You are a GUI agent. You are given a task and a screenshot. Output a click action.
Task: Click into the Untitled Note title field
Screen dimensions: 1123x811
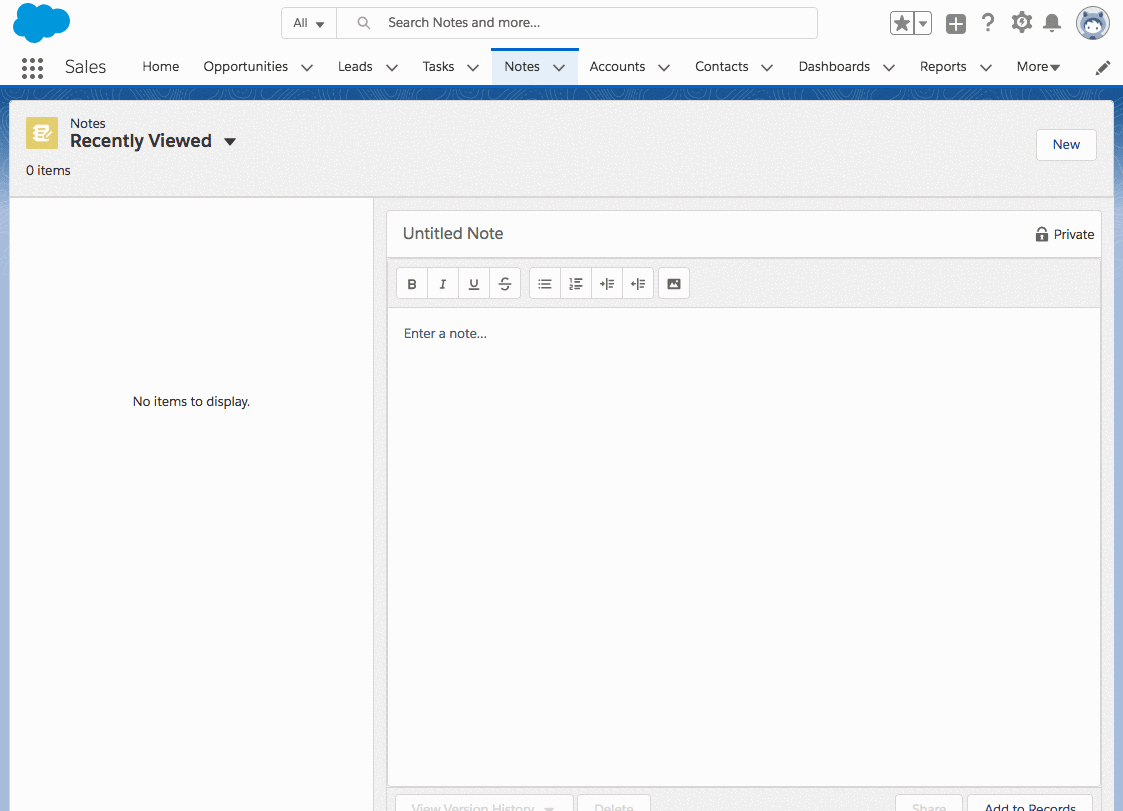click(700, 234)
